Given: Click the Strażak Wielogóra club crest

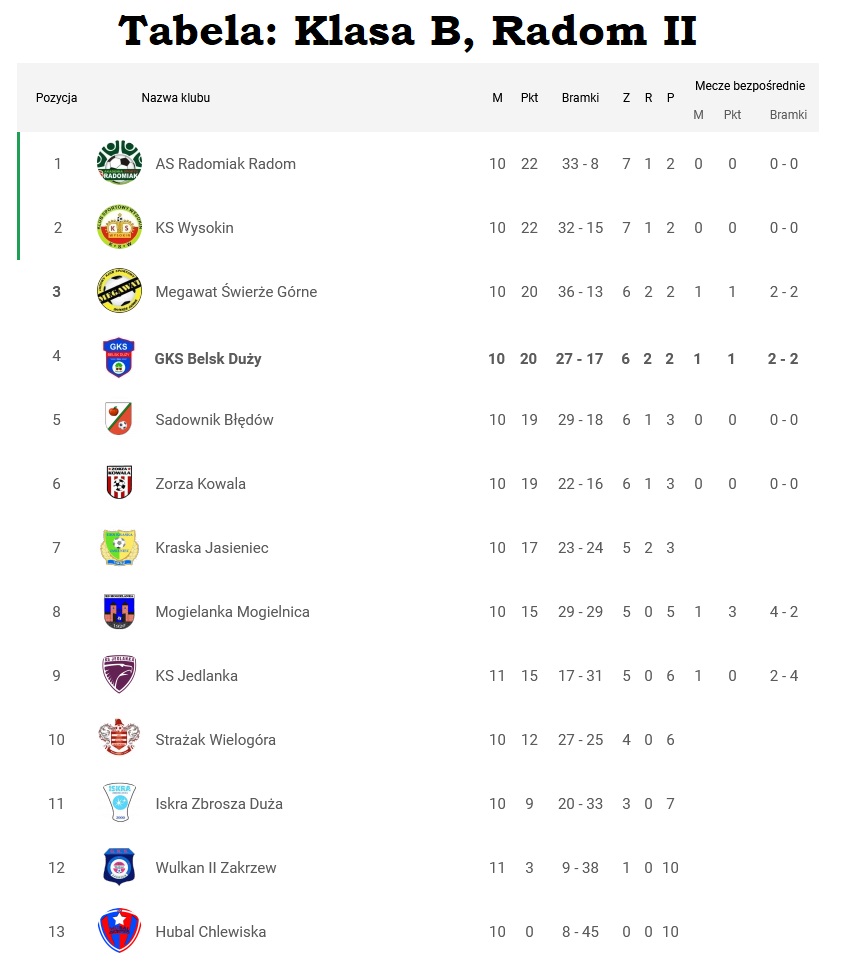Looking at the screenshot, I should (x=119, y=739).
